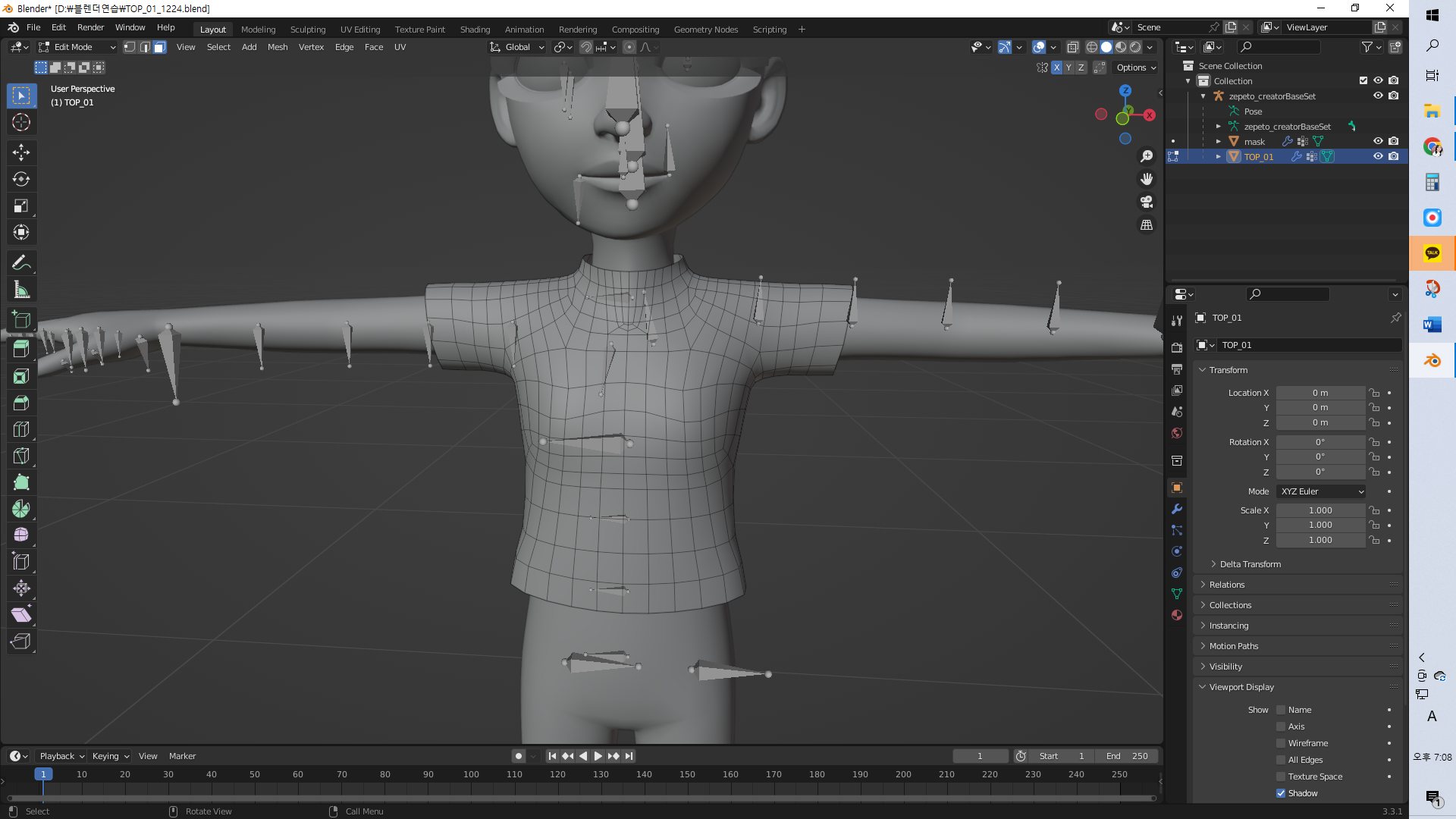Expand the Delta Transform panel
The height and width of the screenshot is (819, 1456).
(1250, 564)
